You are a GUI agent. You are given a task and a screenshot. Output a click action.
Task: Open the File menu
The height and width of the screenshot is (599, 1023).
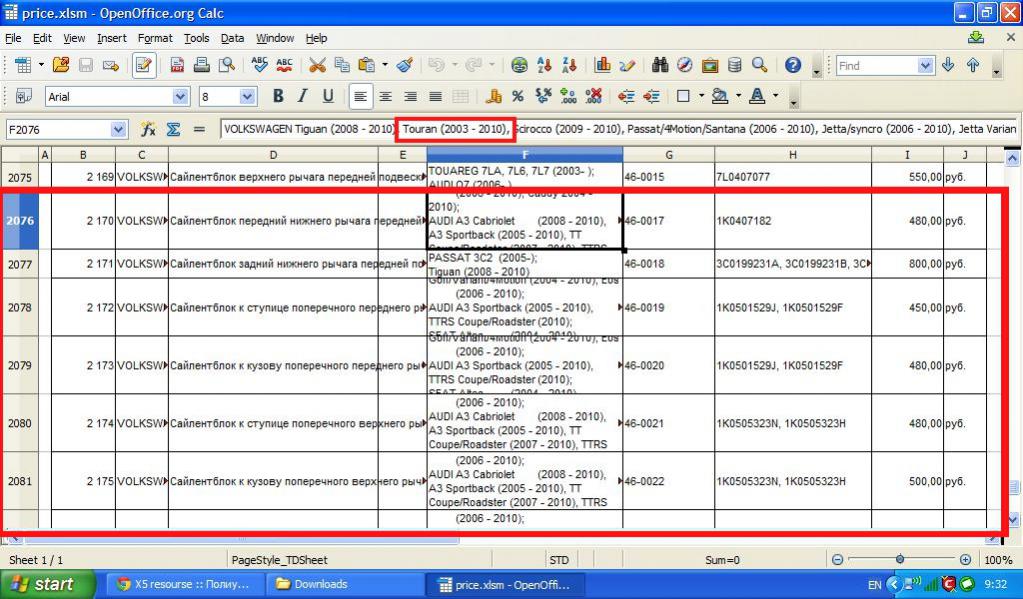13,38
